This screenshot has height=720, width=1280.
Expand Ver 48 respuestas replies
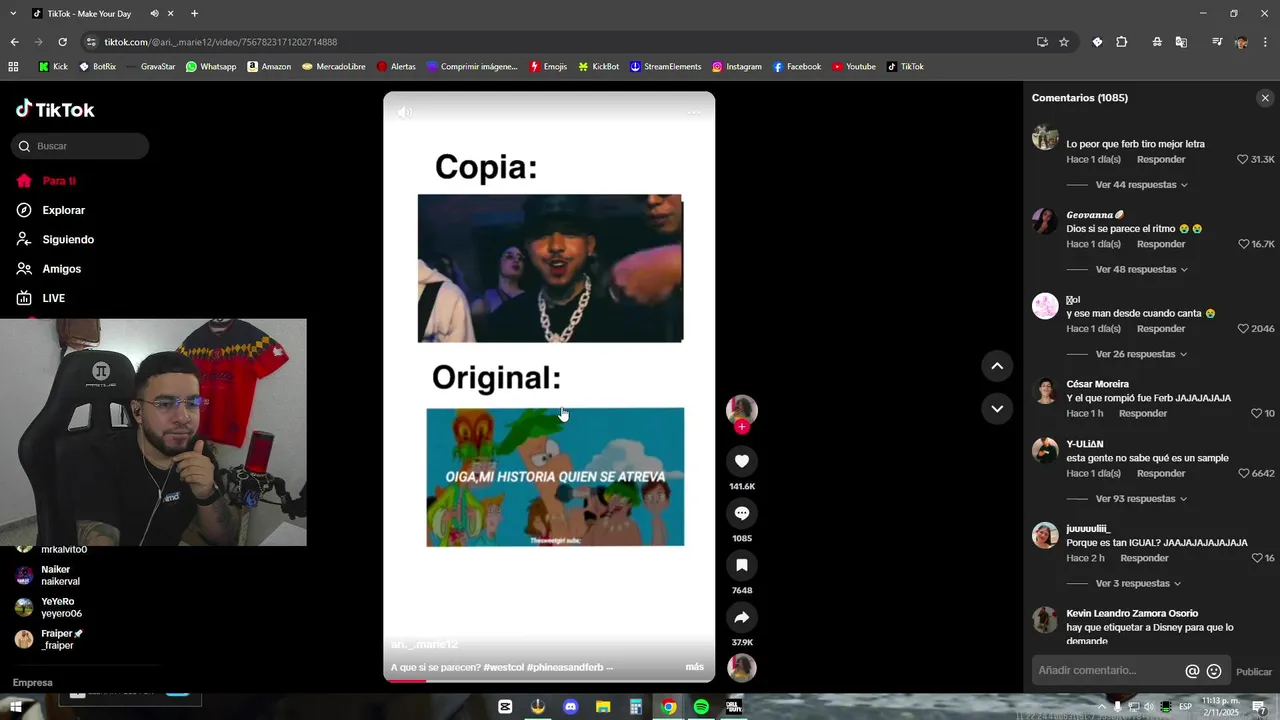click(x=1141, y=269)
